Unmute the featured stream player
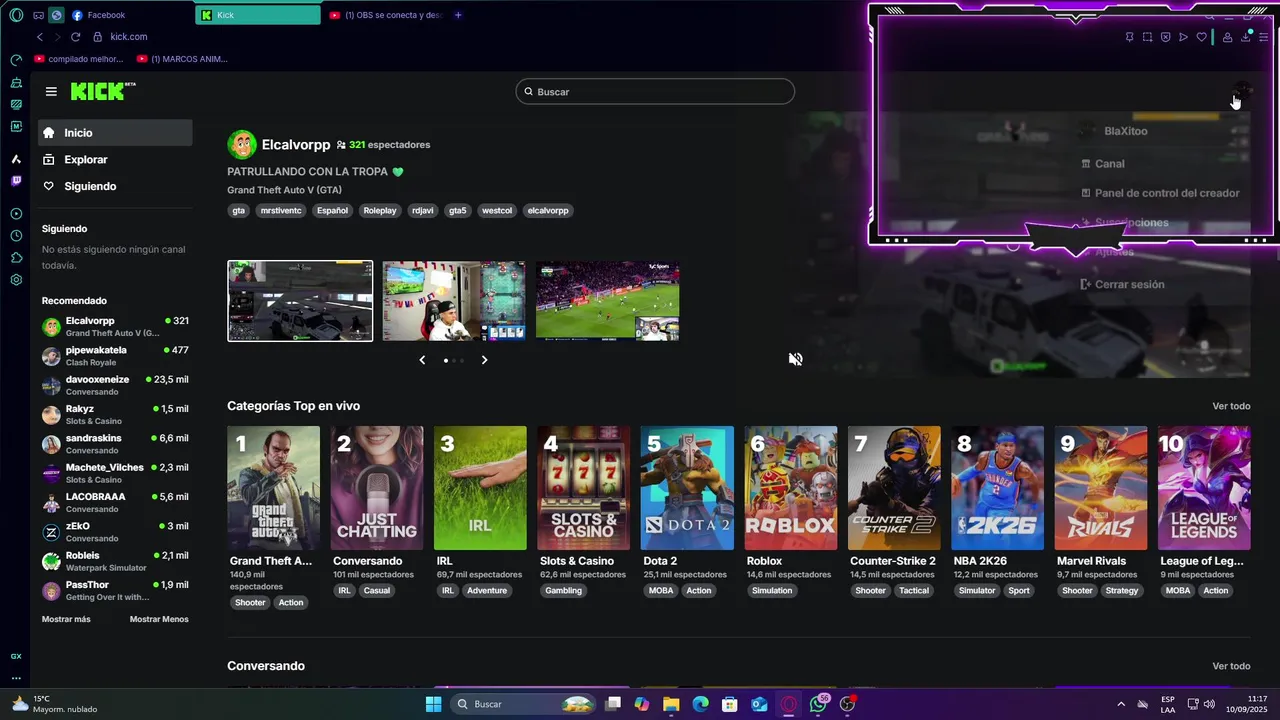Viewport: 1280px width, 720px height. pyautogui.click(x=795, y=359)
